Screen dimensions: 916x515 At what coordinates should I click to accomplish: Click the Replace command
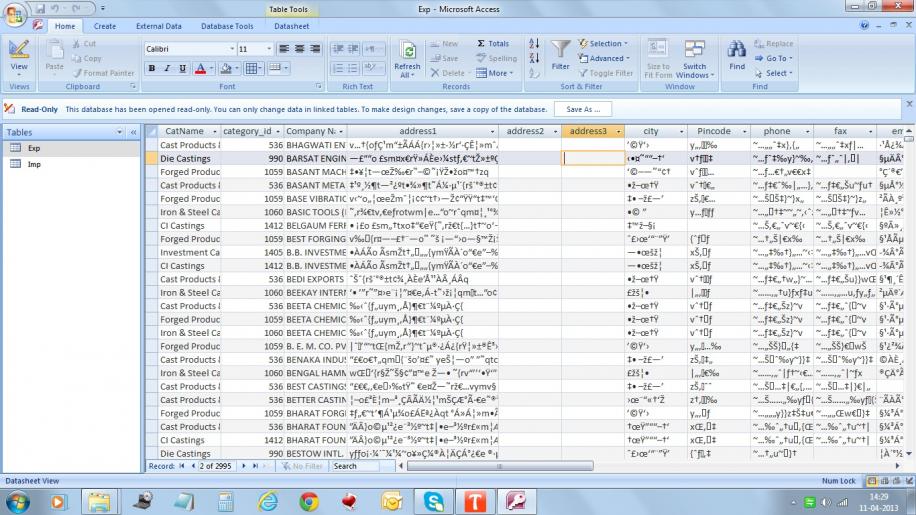[x=773, y=44]
